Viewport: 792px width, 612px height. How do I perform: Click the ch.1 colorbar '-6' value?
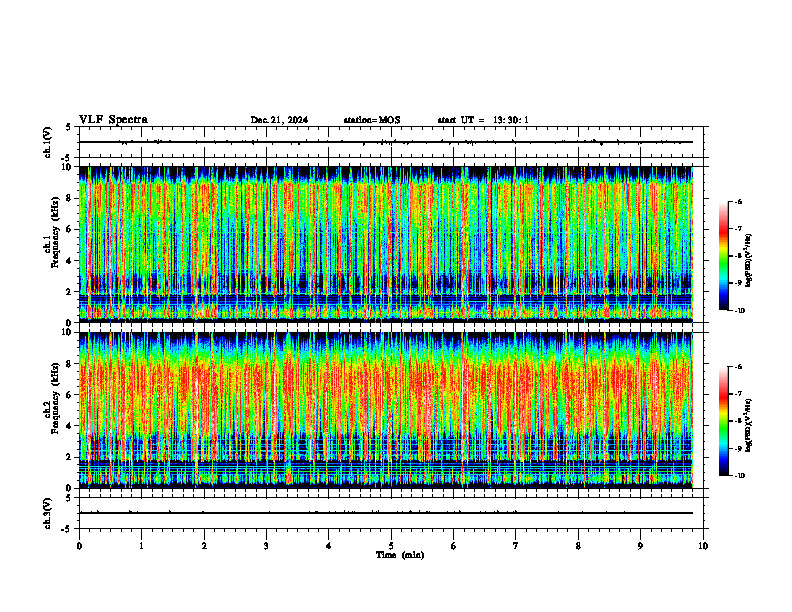738,201
